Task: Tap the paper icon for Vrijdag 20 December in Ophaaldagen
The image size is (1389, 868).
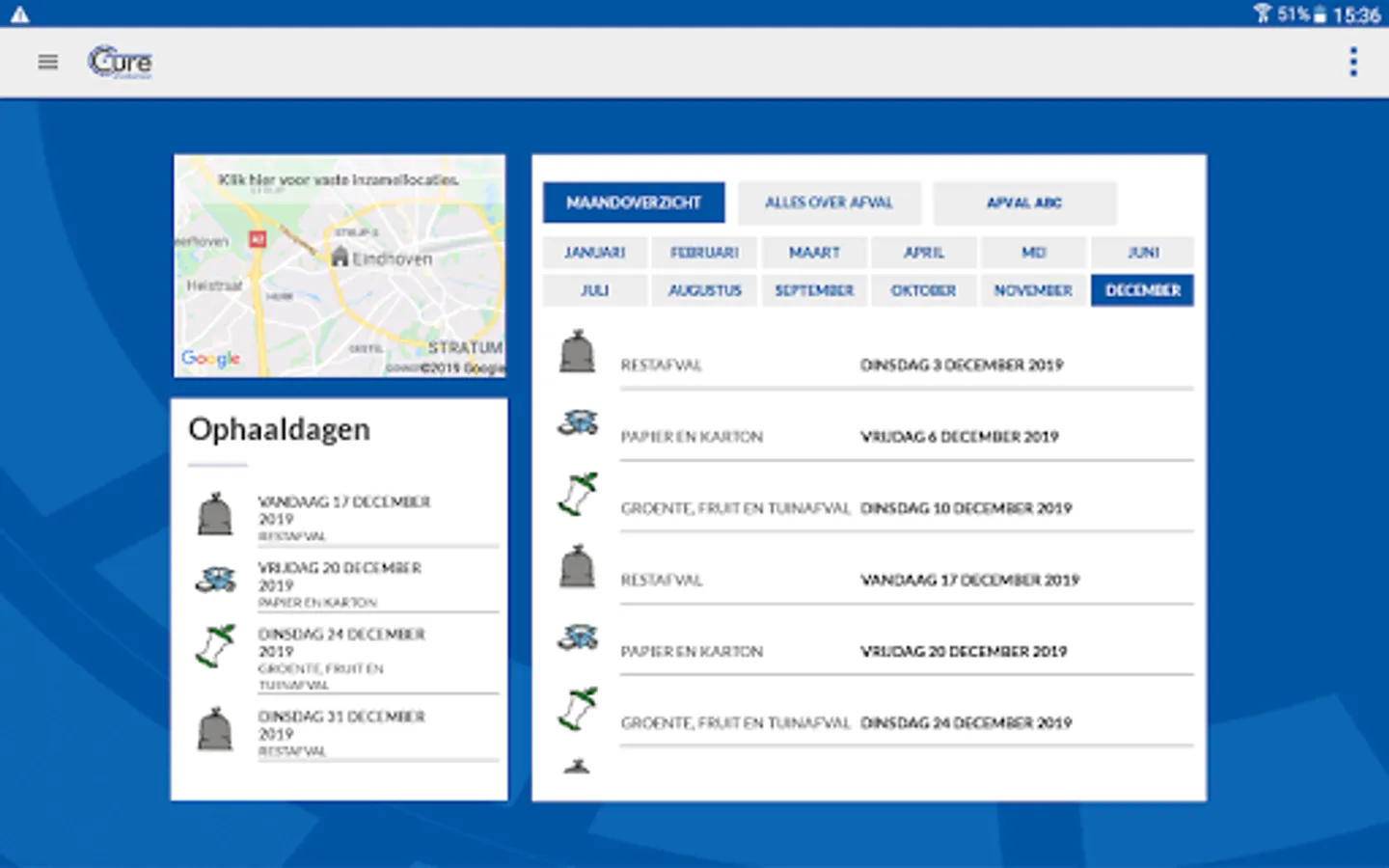Action: (x=215, y=580)
